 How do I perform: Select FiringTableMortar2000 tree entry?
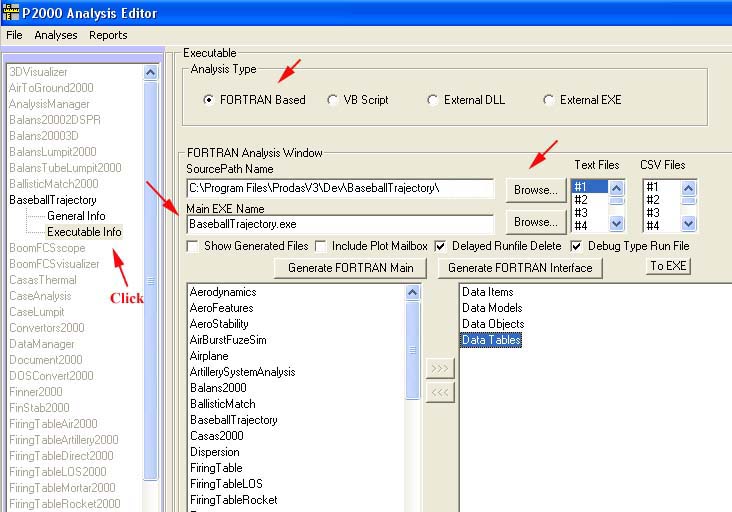tap(62, 487)
